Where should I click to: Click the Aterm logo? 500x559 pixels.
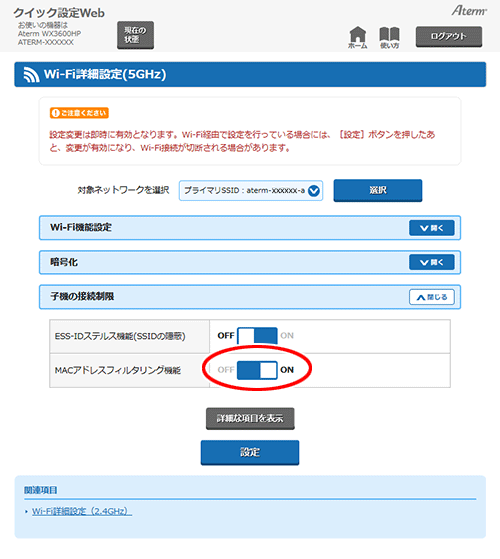tap(469, 11)
